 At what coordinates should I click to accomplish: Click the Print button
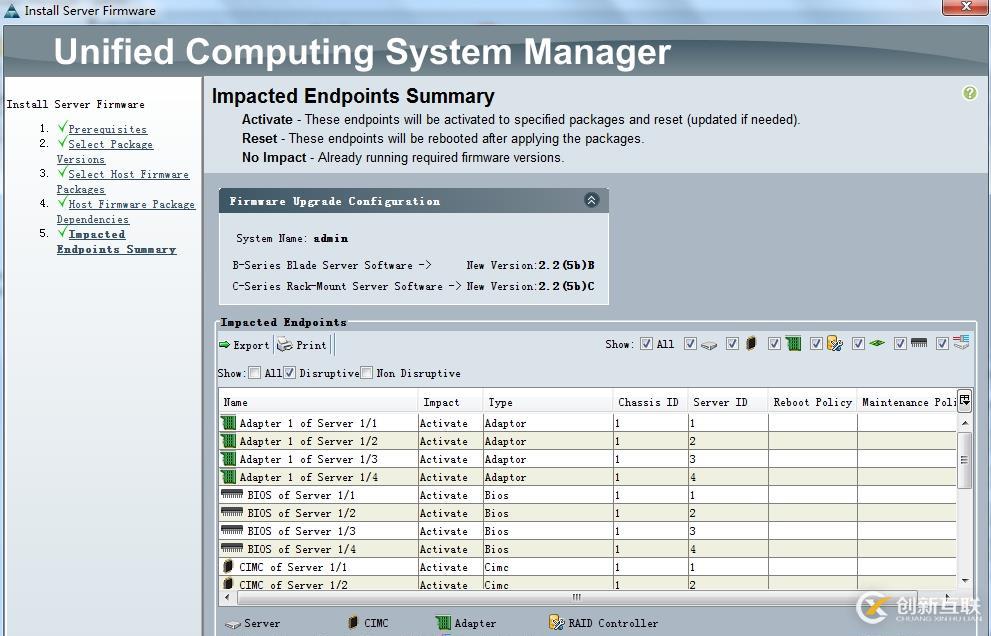coord(302,345)
